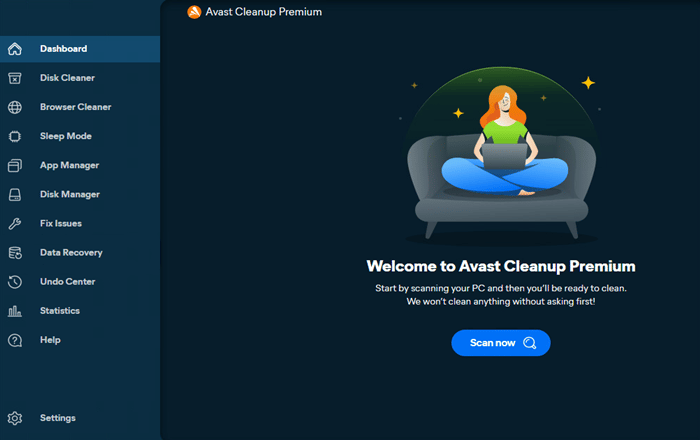Click the Avast logo in title
The height and width of the screenshot is (440, 700).
point(194,12)
